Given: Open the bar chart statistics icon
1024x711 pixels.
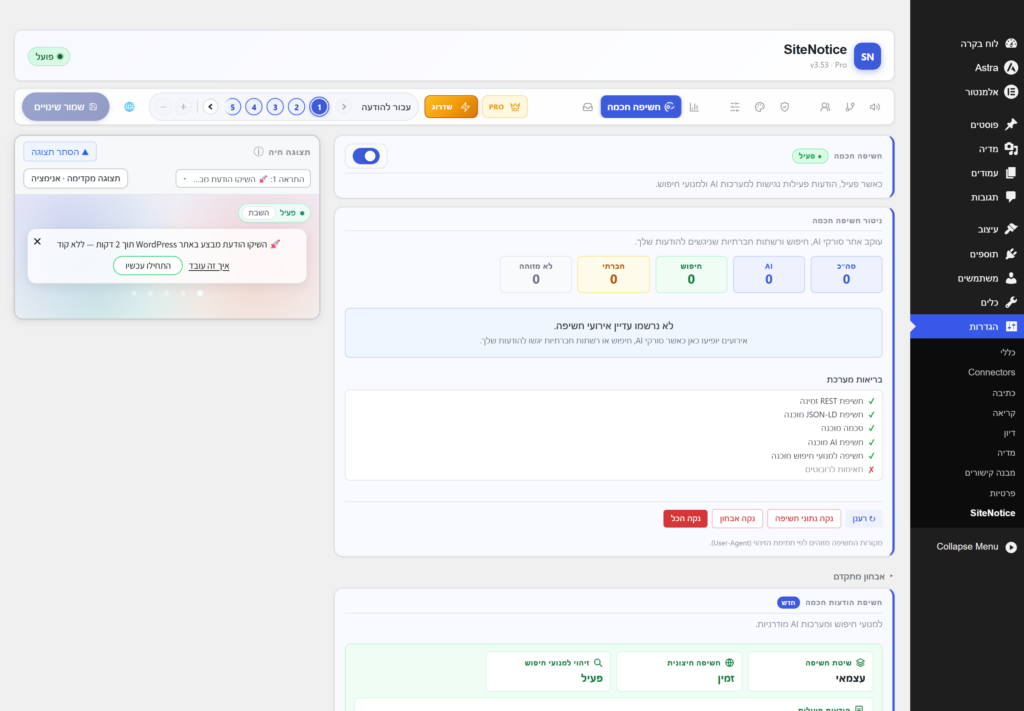Looking at the screenshot, I should pyautogui.click(x=694, y=107).
